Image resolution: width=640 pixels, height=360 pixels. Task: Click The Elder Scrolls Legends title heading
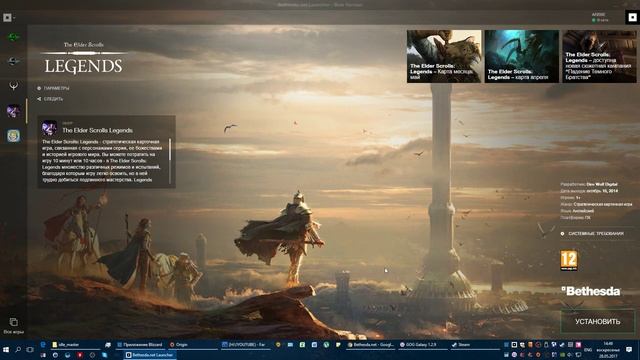pos(97,130)
